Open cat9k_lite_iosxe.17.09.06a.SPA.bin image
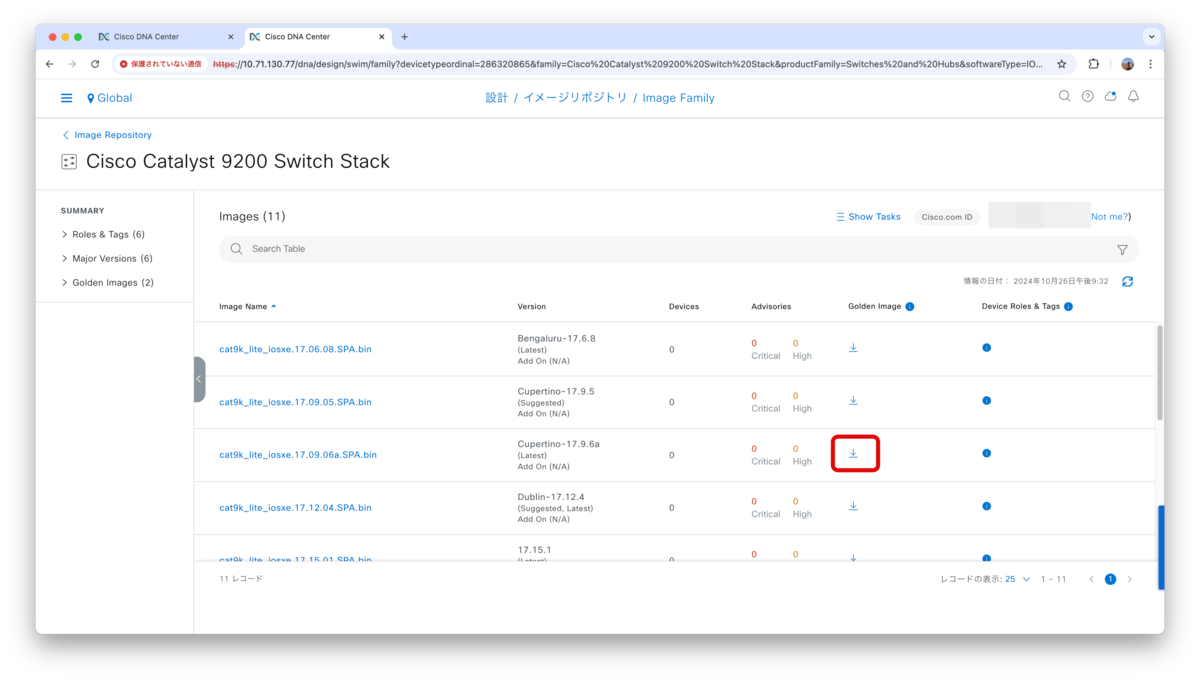Viewport: 1200px width, 681px height. [x=298, y=455]
